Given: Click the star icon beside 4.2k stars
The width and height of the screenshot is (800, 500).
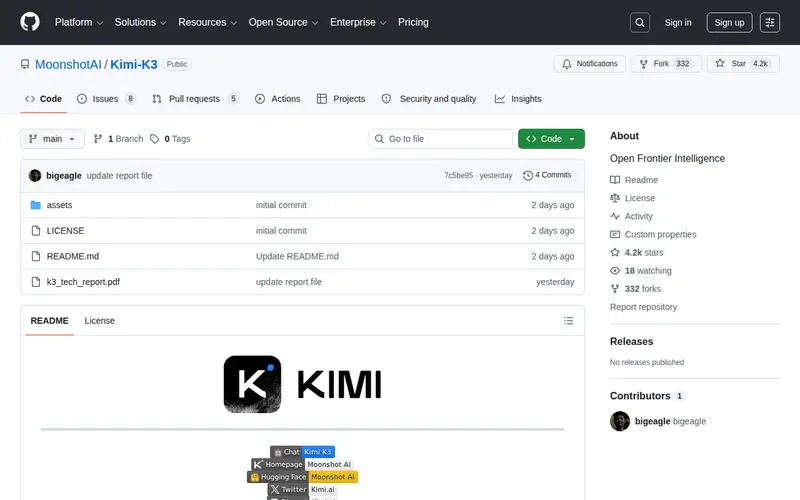Looking at the screenshot, I should pyautogui.click(x=615, y=253).
